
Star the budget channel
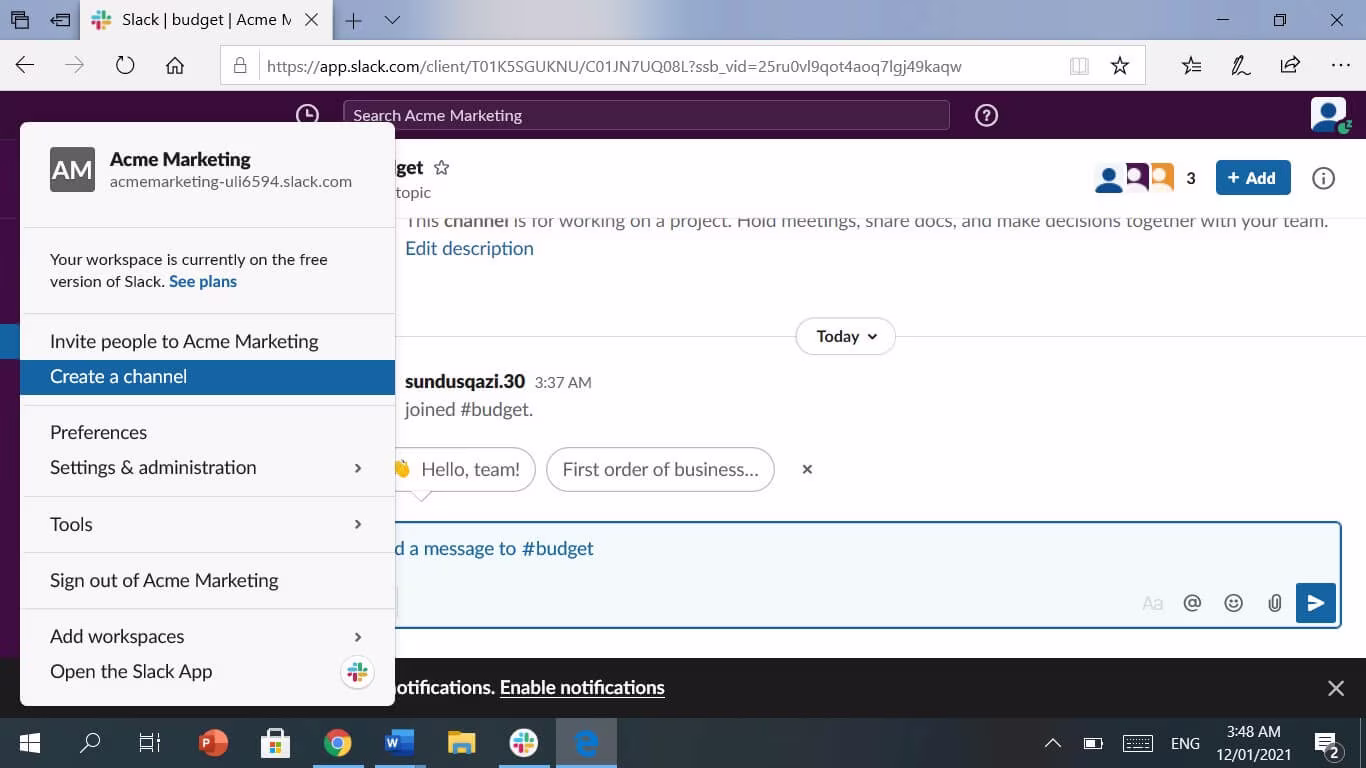tap(441, 168)
